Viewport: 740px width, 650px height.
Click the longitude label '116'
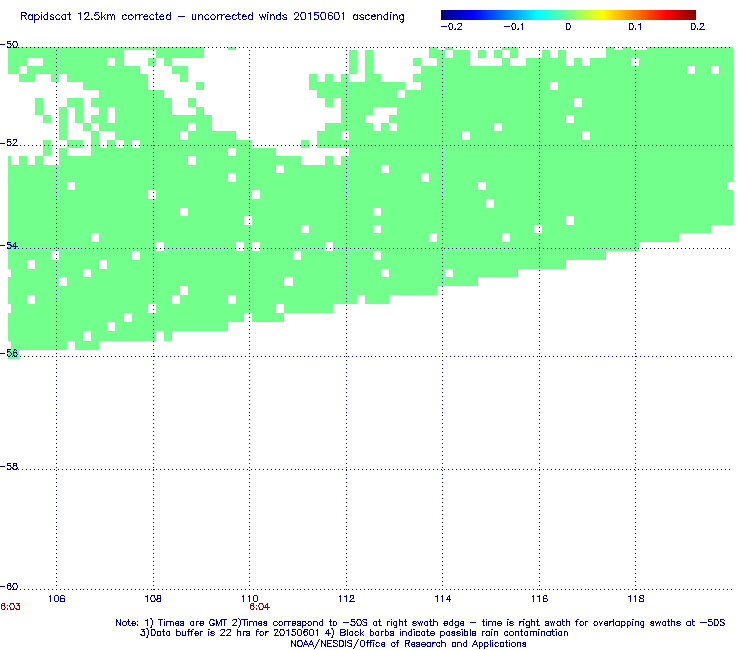click(x=539, y=599)
